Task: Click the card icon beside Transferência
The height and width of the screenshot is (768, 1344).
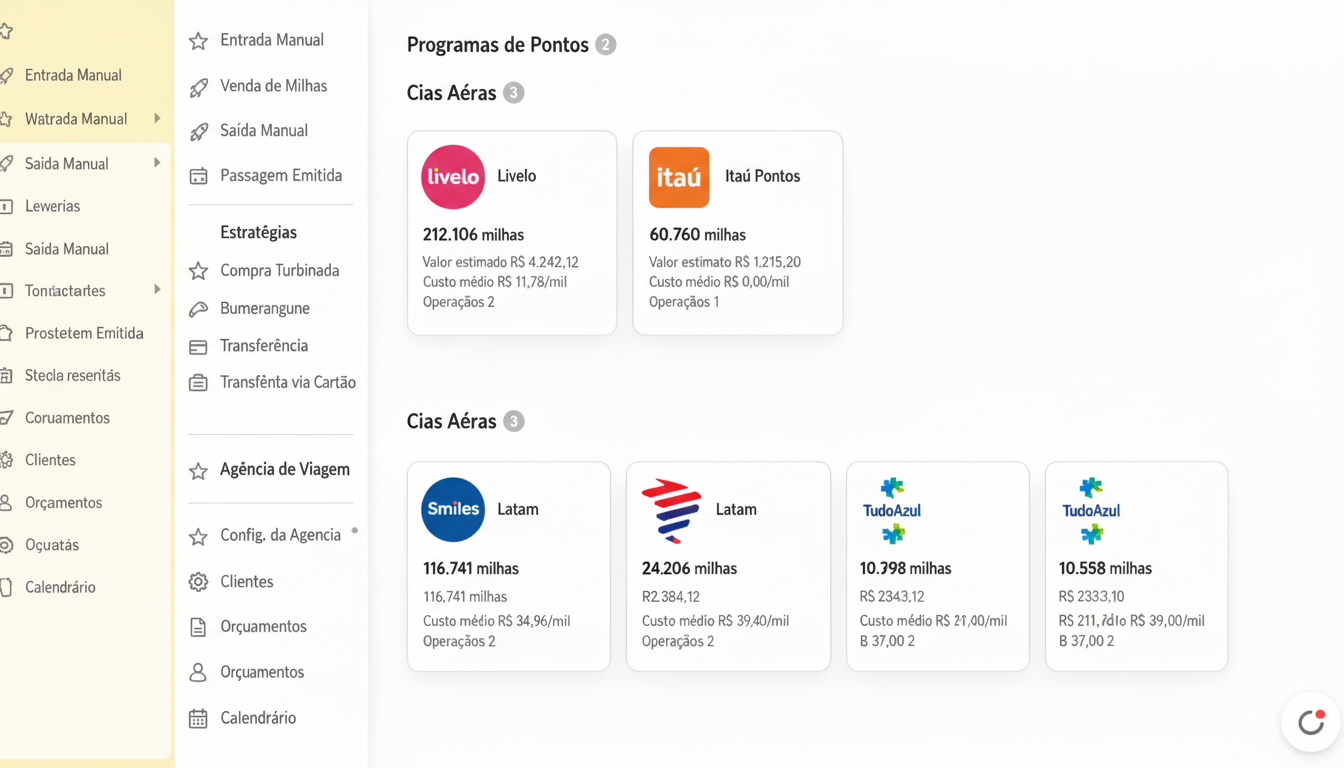Action: (x=199, y=347)
